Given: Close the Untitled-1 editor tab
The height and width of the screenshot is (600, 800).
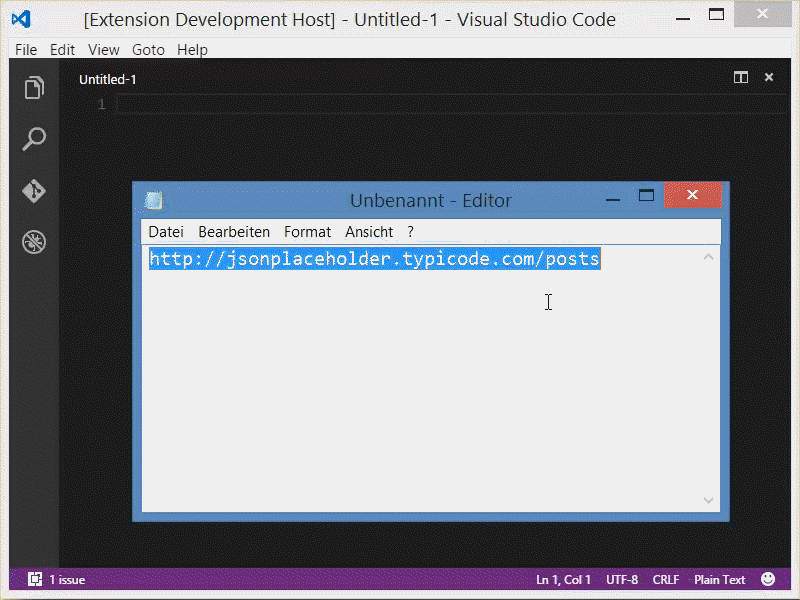Looking at the screenshot, I should [x=769, y=77].
